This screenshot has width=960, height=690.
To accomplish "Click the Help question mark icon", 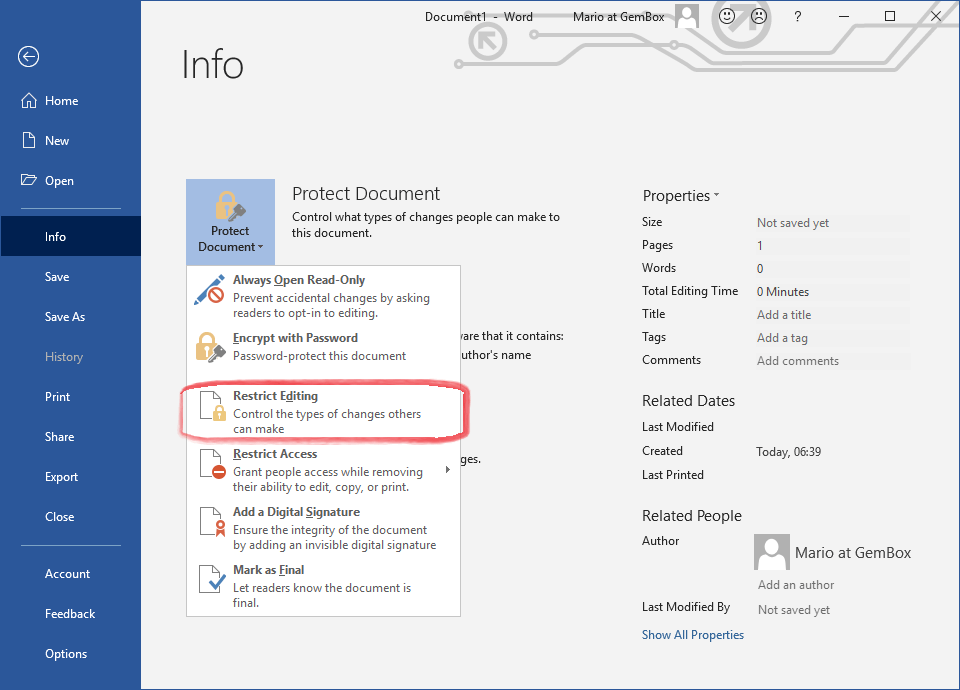I will tap(797, 16).
